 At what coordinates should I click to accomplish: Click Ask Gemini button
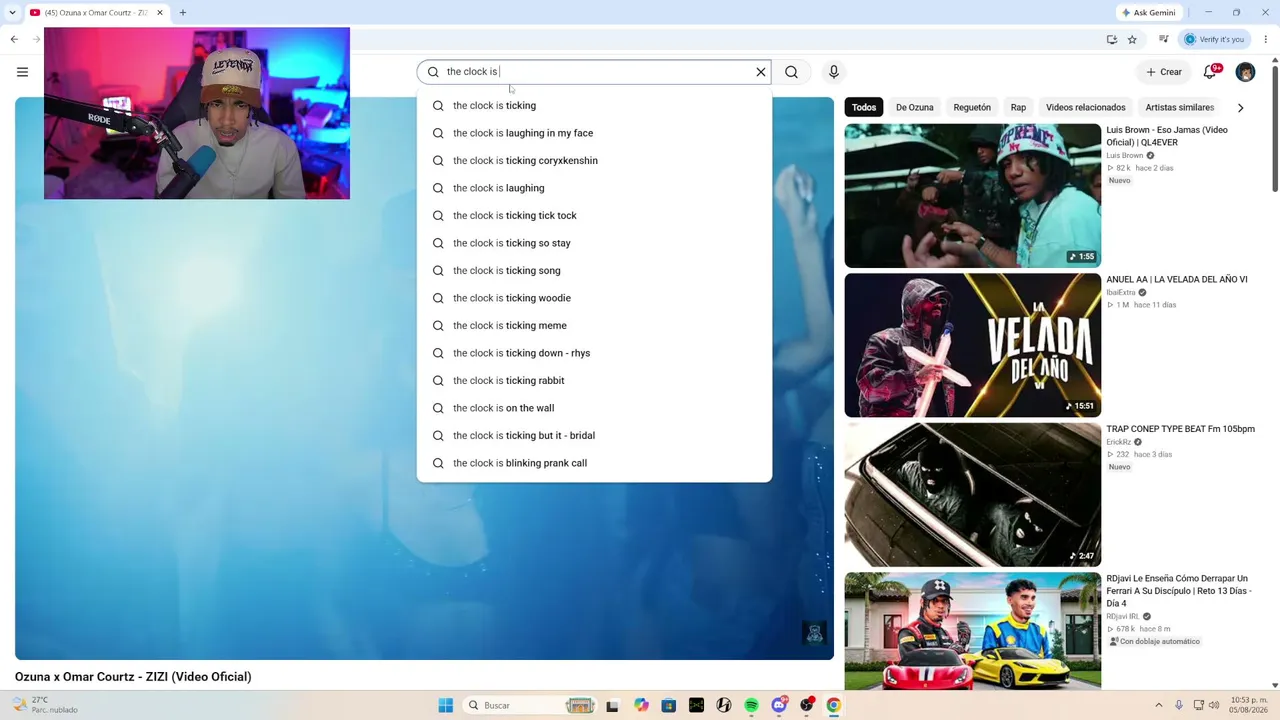click(1149, 13)
